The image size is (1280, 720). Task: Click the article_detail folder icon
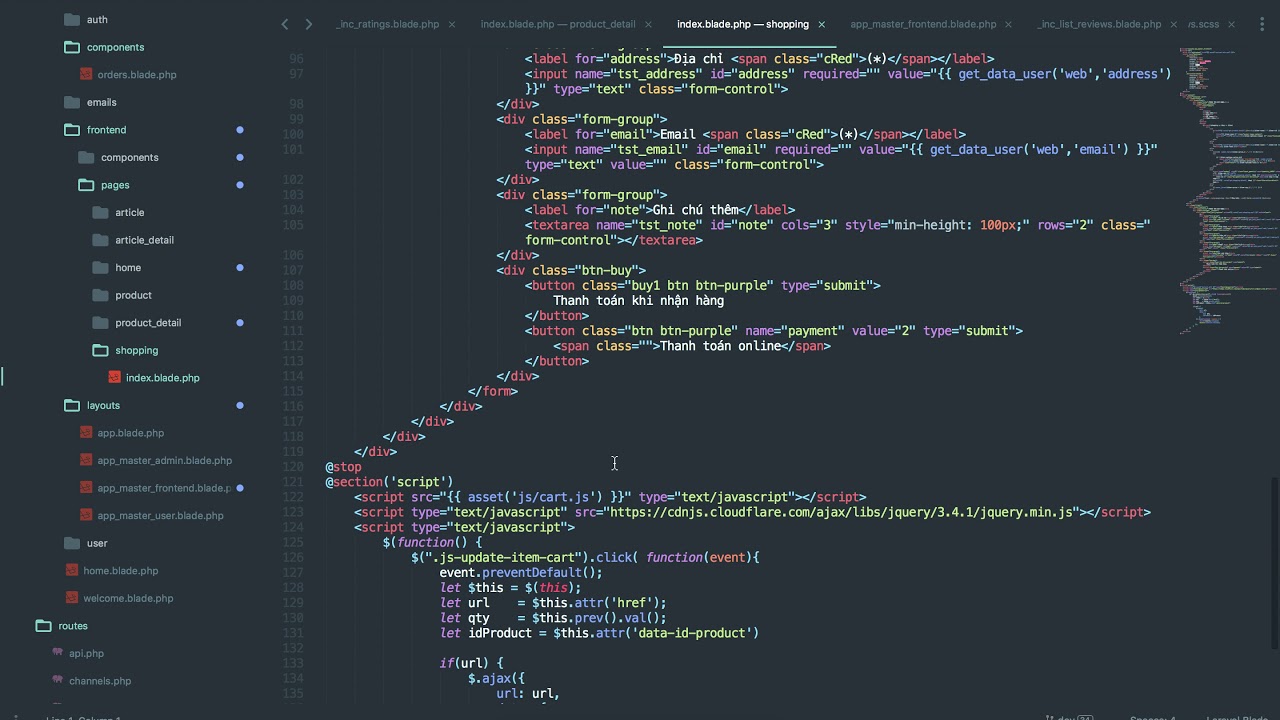point(99,240)
